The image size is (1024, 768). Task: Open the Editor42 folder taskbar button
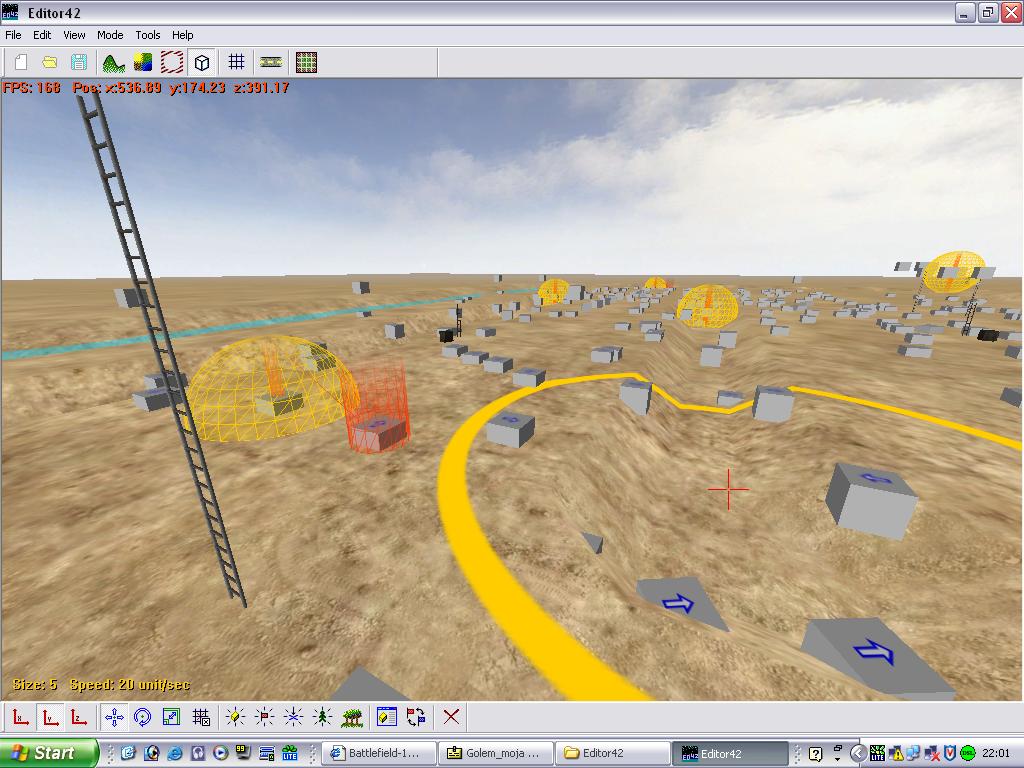pyautogui.click(x=612, y=753)
